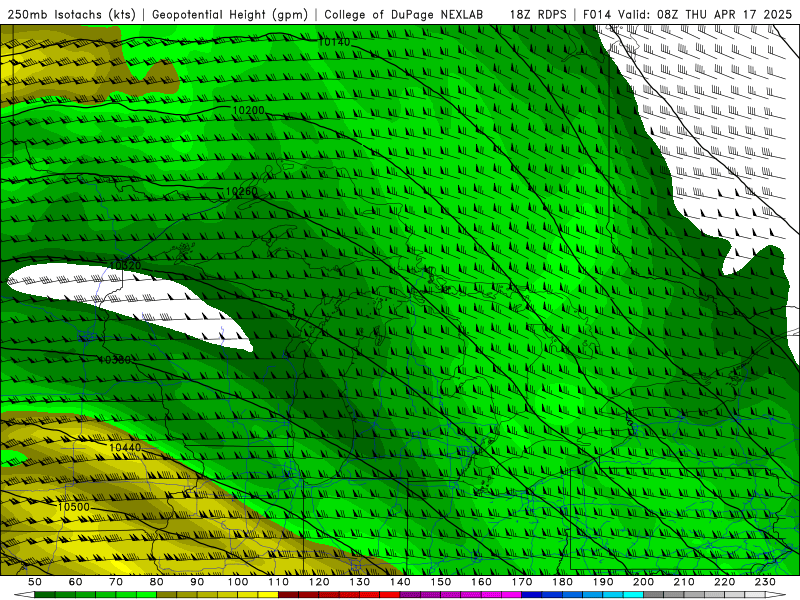The width and height of the screenshot is (800, 600).
Task: Click the 110 value on the color scale
Action: [x=279, y=582]
